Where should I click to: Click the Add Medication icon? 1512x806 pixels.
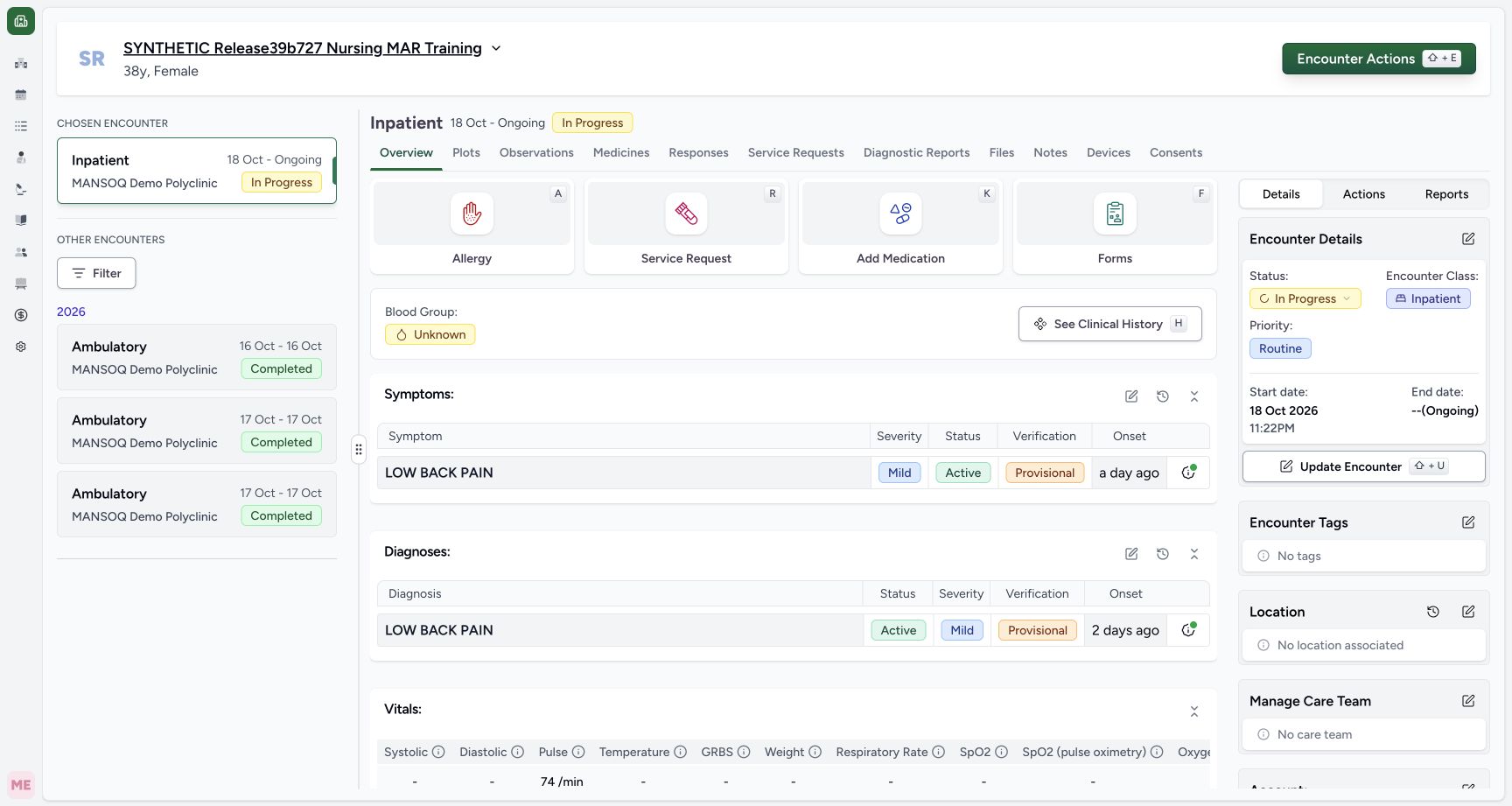[900, 214]
